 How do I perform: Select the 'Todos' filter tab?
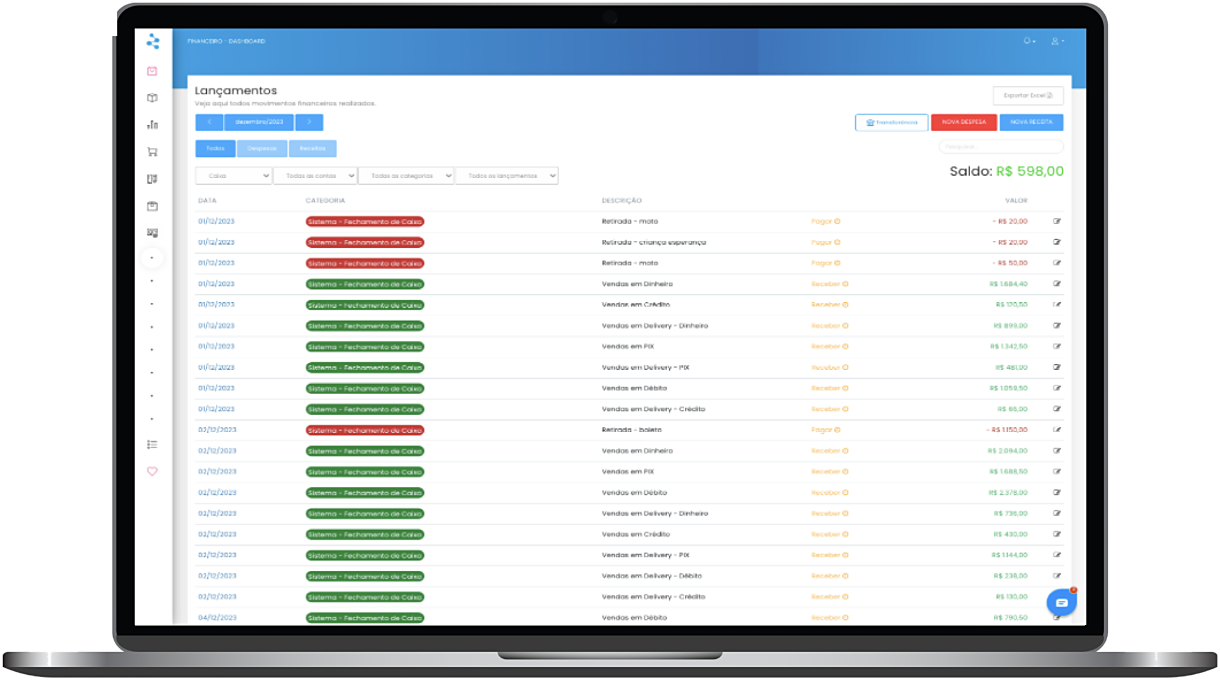coord(215,149)
